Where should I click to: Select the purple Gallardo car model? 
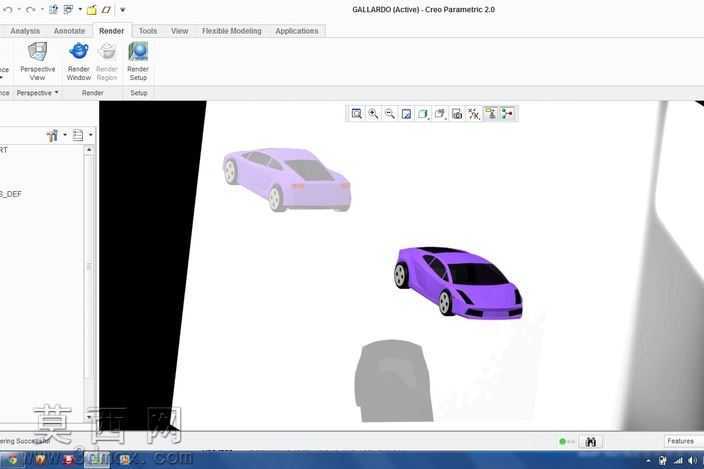point(458,281)
